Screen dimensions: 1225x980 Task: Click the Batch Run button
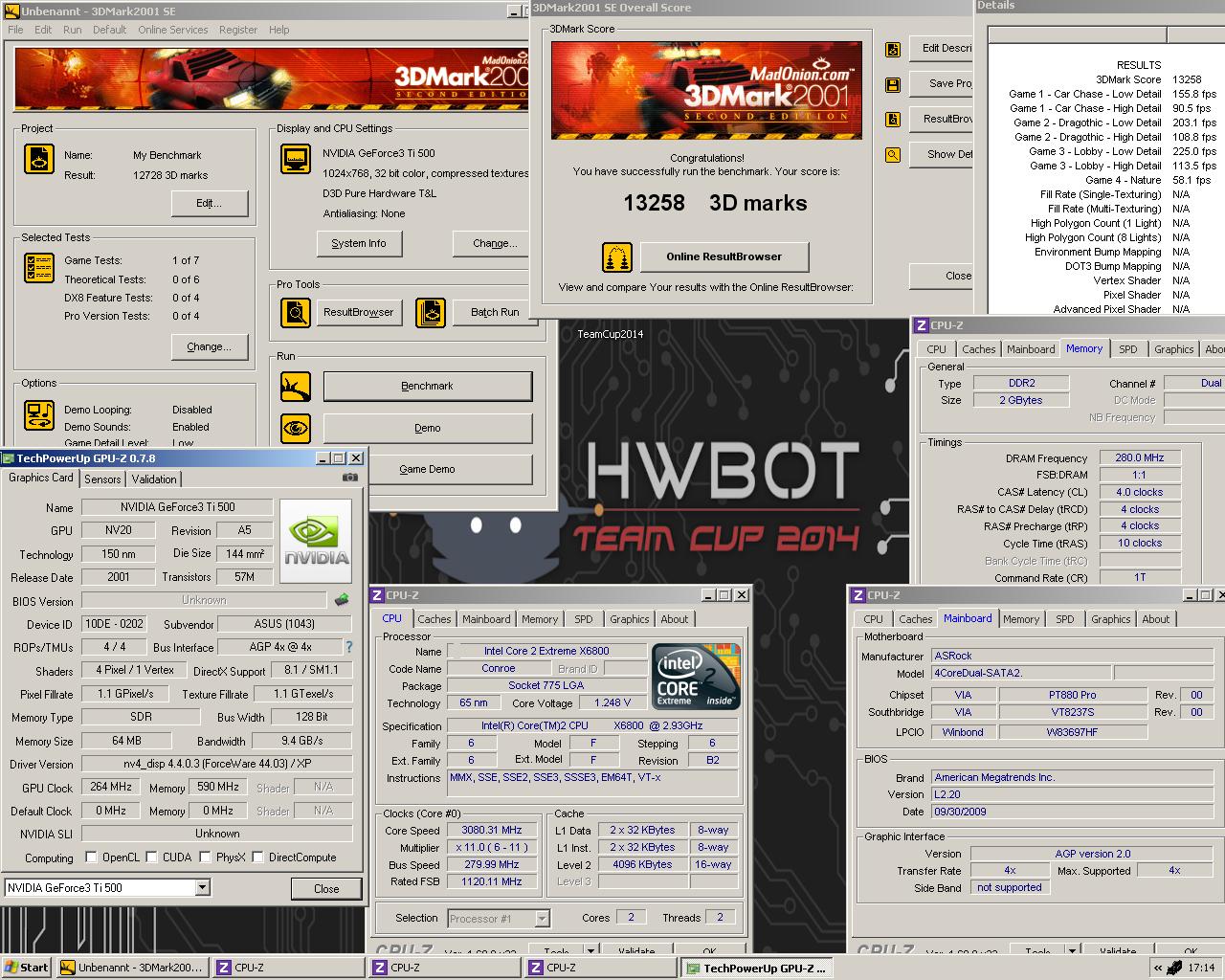pyautogui.click(x=495, y=312)
